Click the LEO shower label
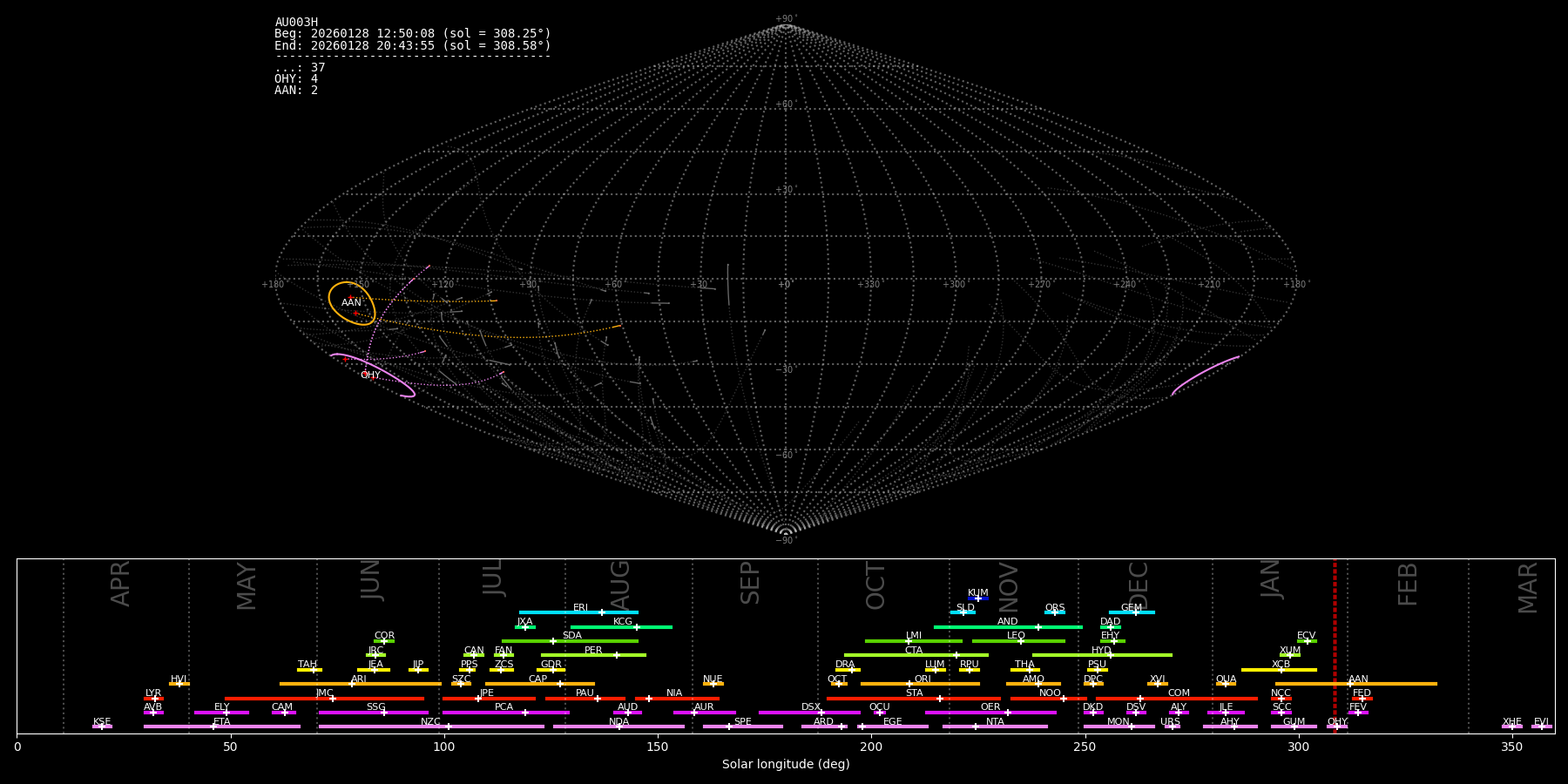 pyautogui.click(x=1017, y=636)
